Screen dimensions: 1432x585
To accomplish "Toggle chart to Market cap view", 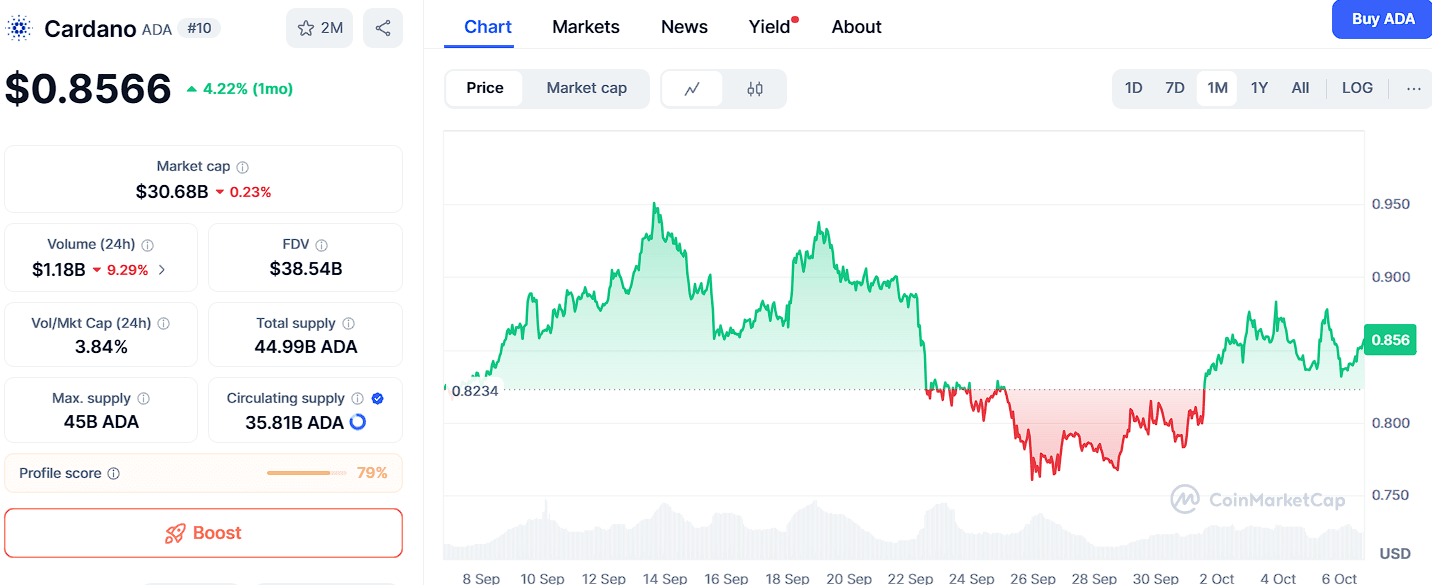I will click(586, 88).
